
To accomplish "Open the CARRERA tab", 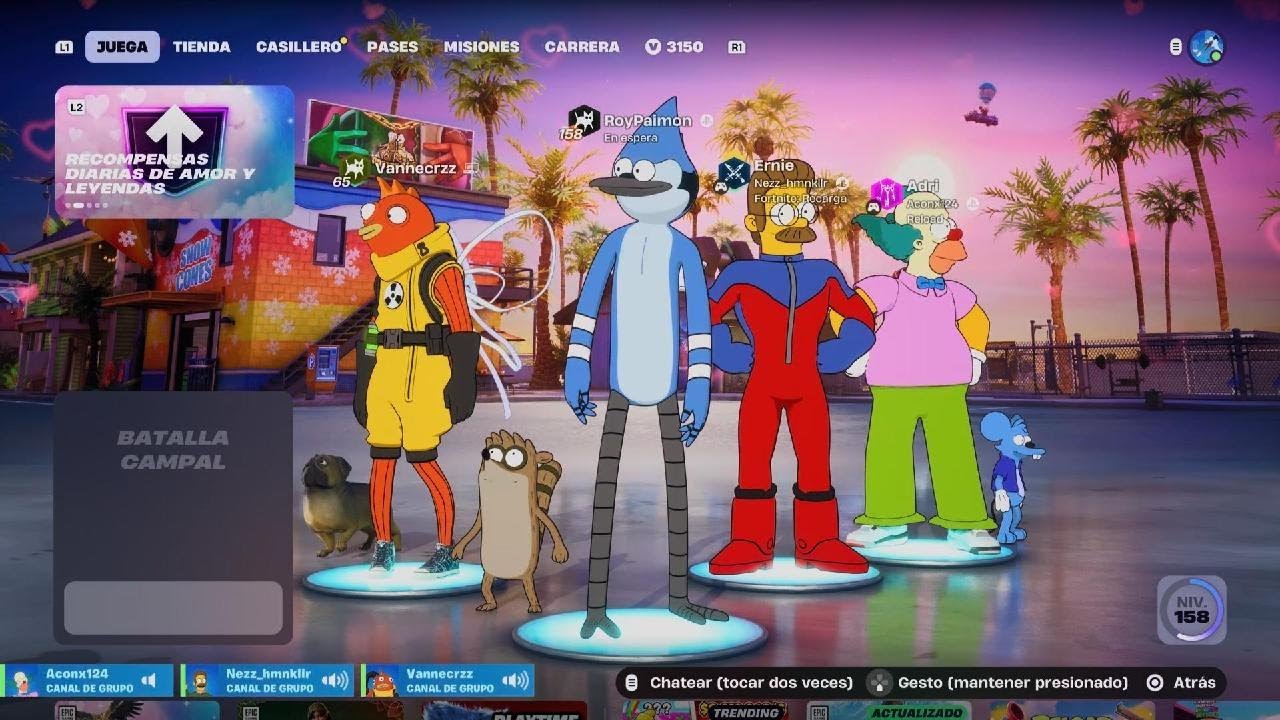I will tap(582, 47).
